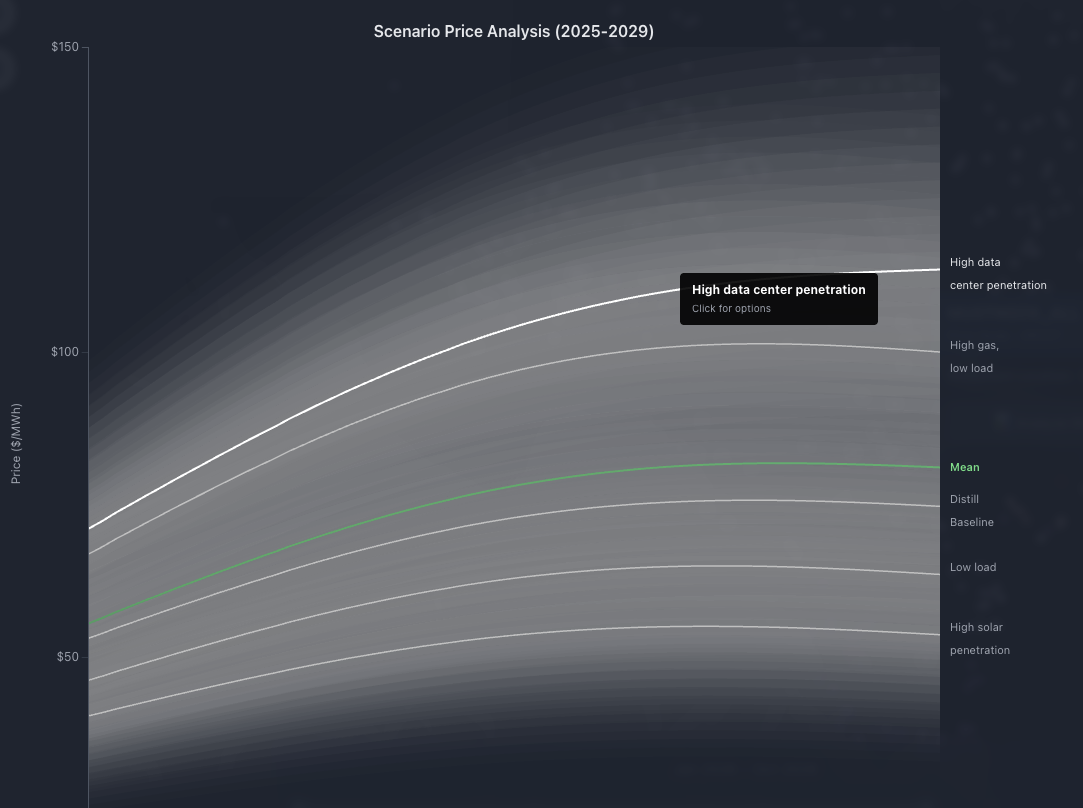Click the $50 axis tick label
Viewport: 1083px width, 808px height.
tap(68, 656)
